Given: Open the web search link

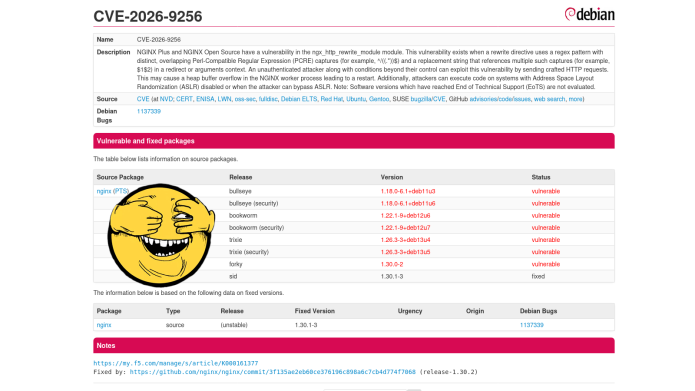Looking at the screenshot, I should click(x=549, y=99).
